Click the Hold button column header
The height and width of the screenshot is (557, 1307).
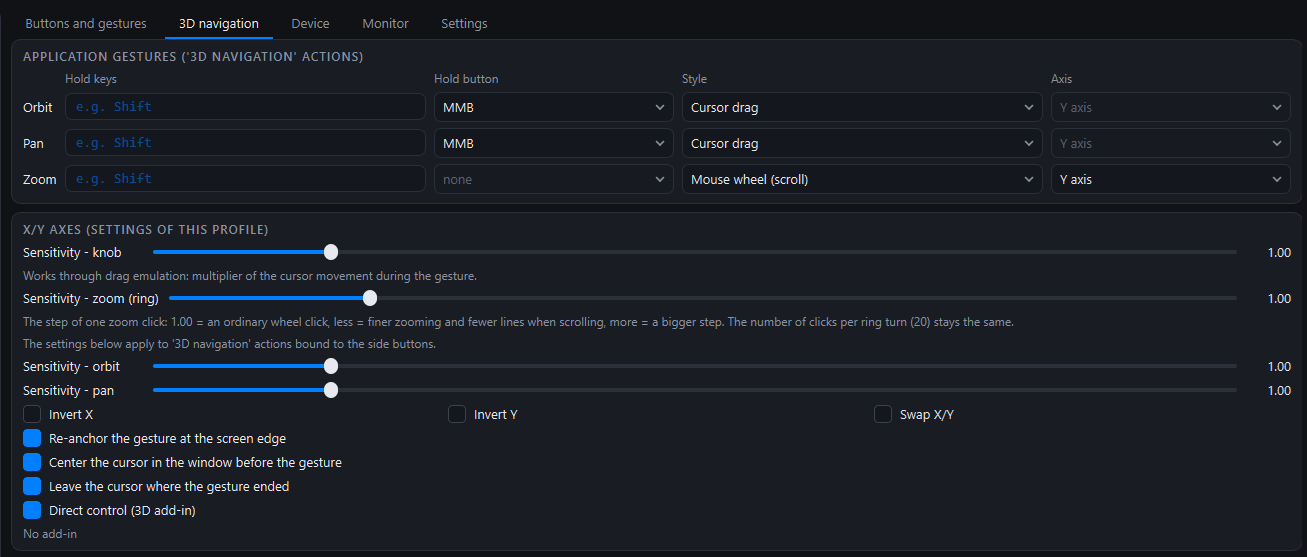[x=466, y=79]
